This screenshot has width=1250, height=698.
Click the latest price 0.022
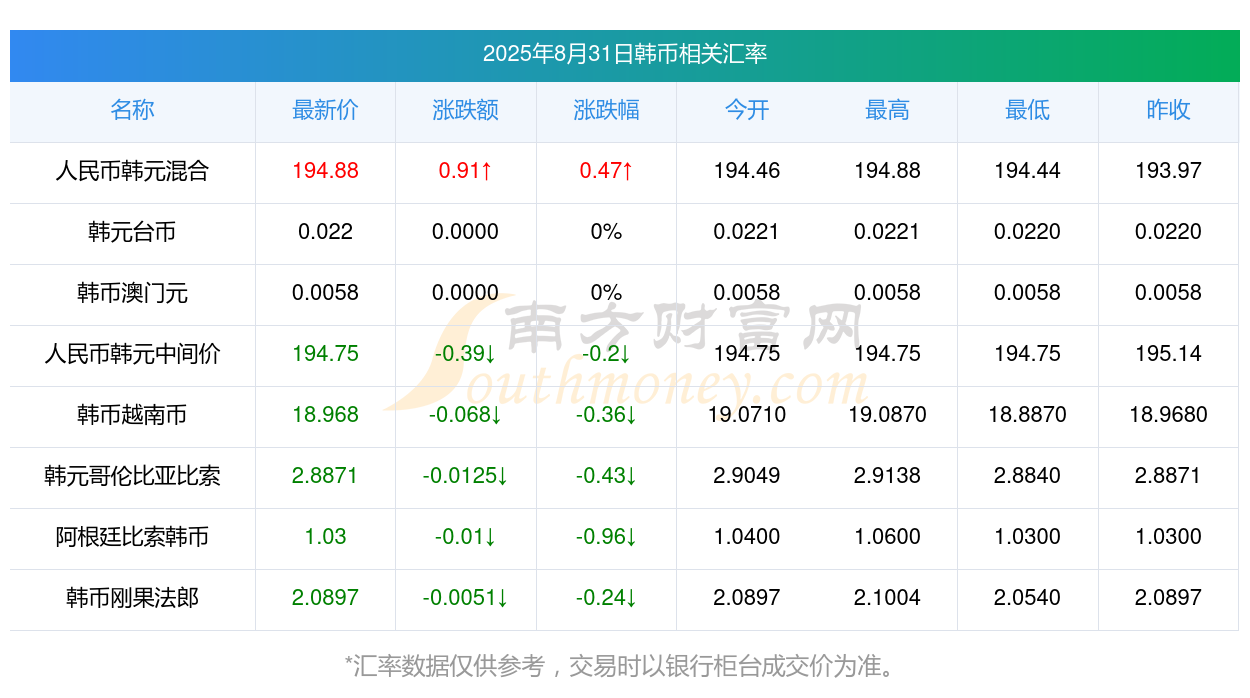325,232
